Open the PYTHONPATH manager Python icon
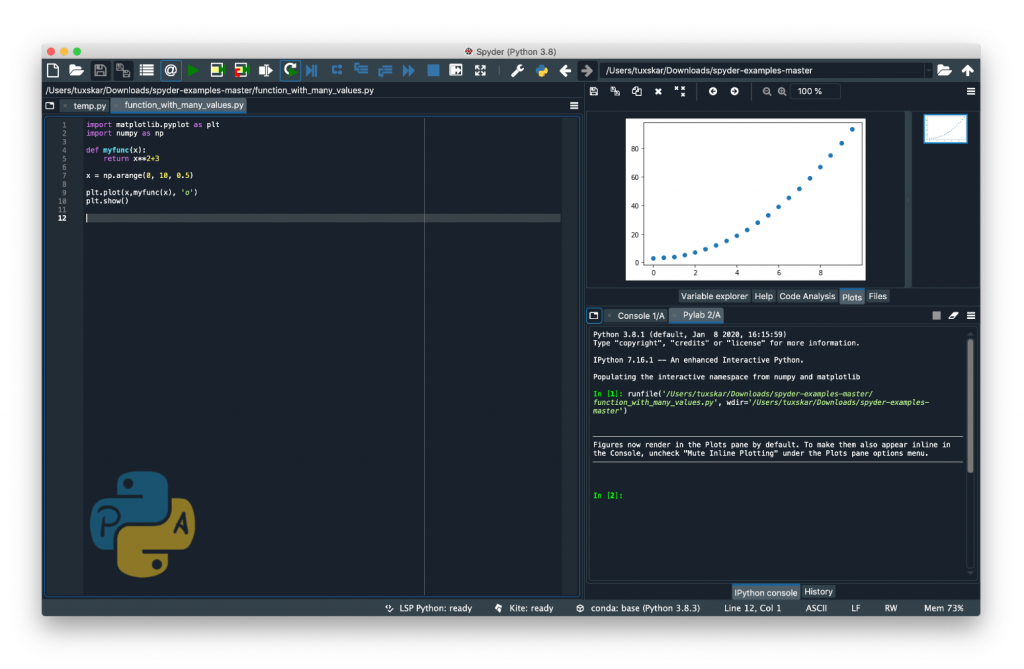 541,70
